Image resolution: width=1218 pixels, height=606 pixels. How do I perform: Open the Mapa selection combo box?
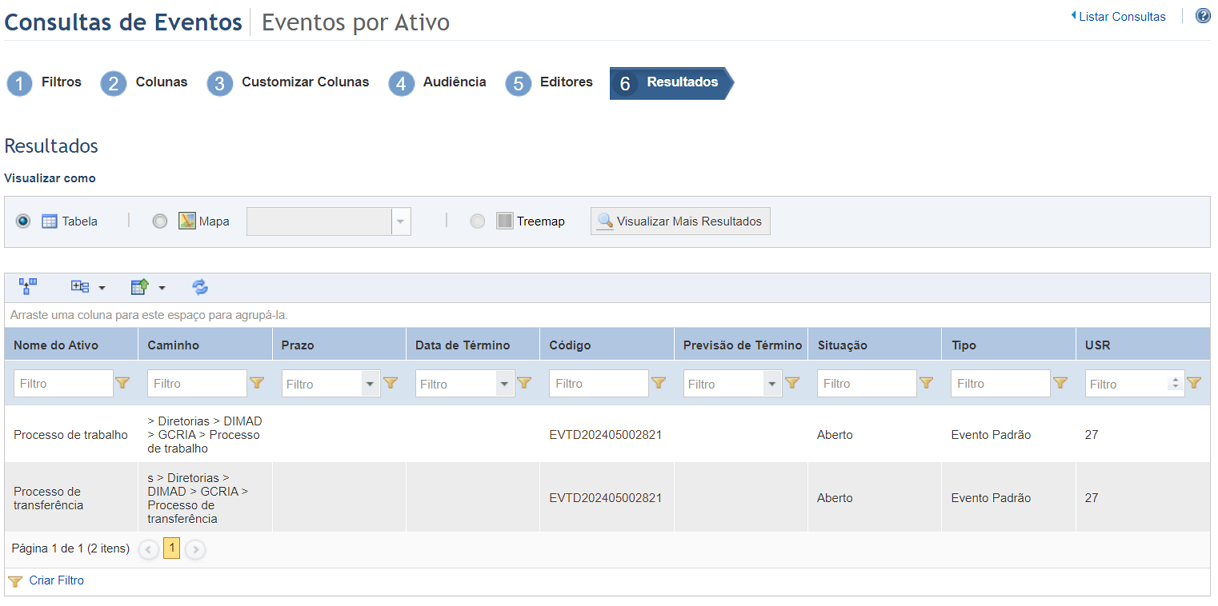click(x=329, y=221)
